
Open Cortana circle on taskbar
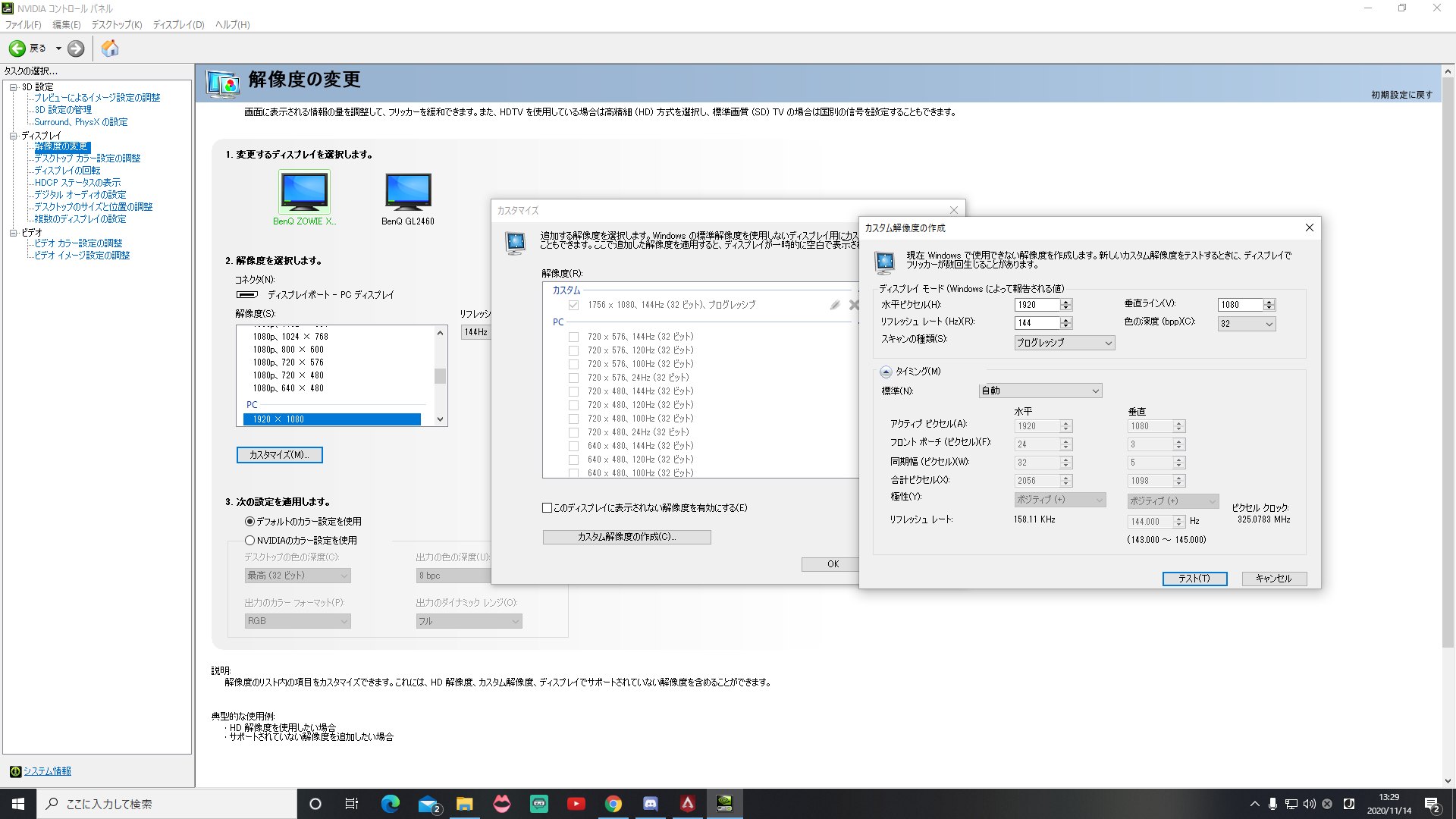315,804
